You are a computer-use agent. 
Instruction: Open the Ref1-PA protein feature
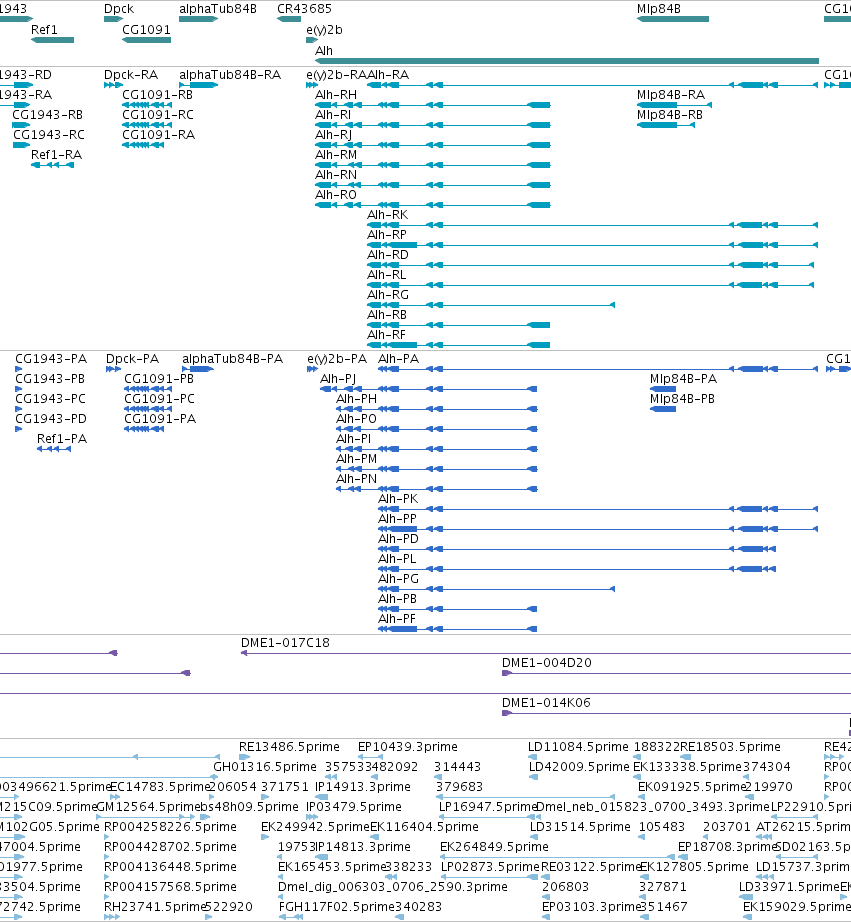(54, 449)
